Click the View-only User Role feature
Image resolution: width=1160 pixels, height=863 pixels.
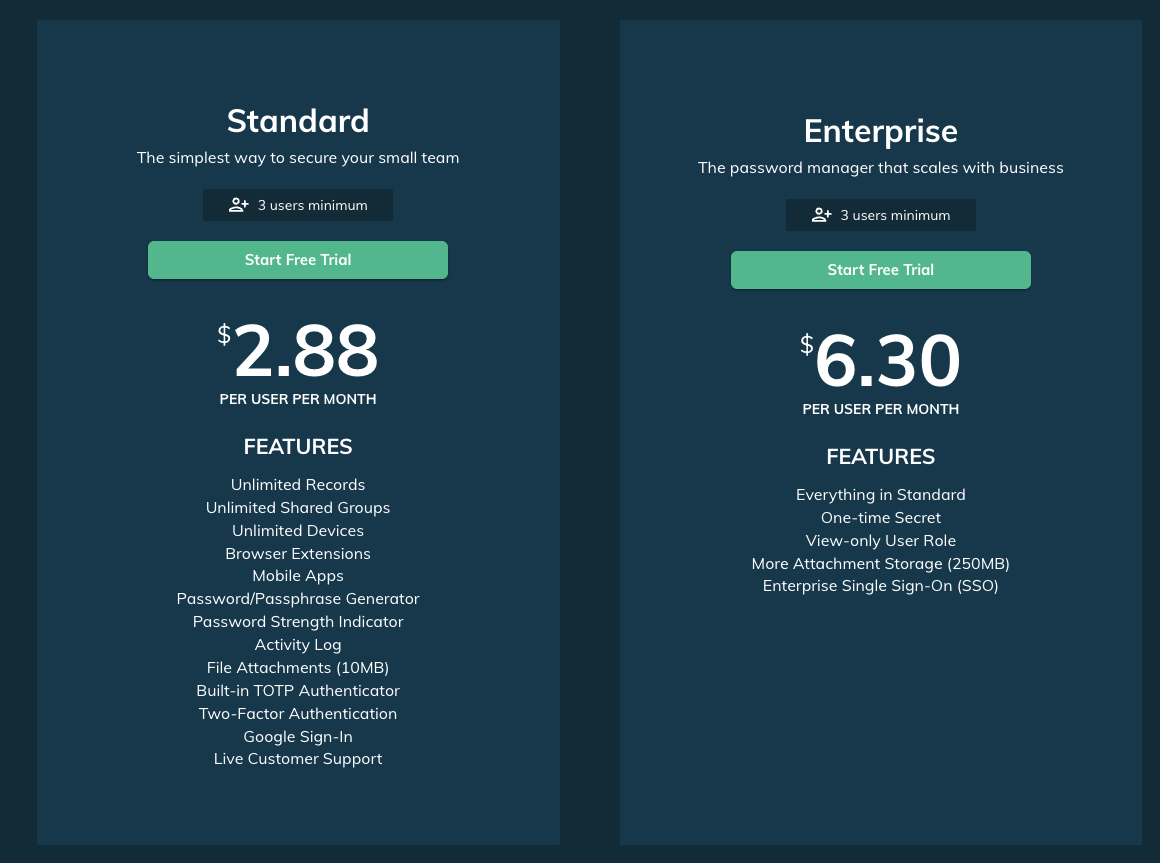pyautogui.click(x=880, y=541)
